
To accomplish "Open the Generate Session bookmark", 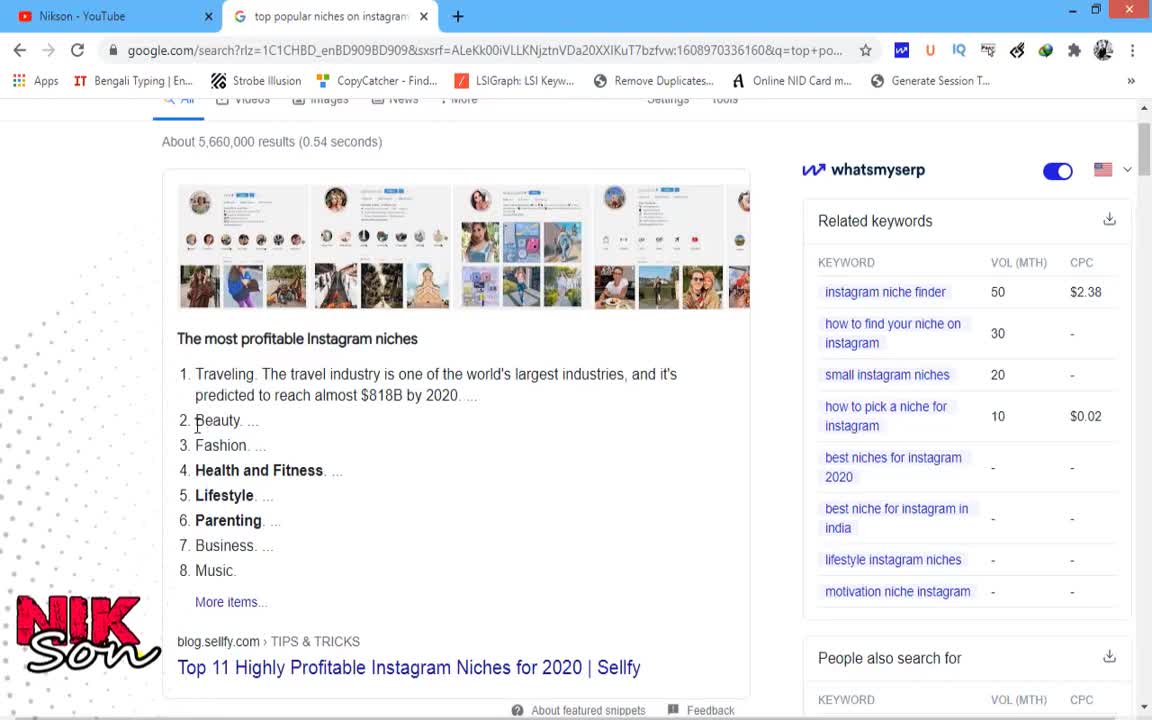I will coord(930,81).
